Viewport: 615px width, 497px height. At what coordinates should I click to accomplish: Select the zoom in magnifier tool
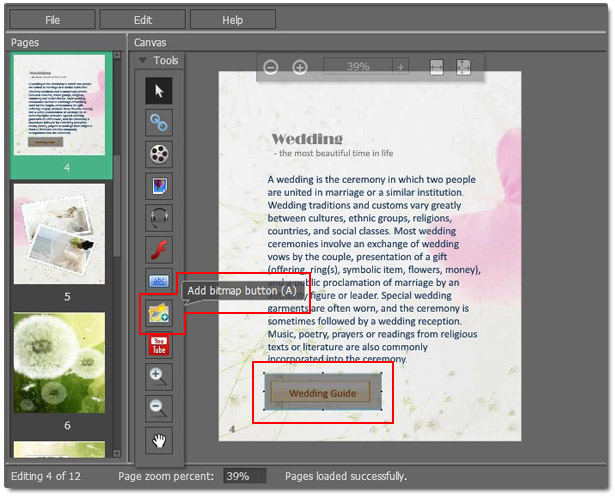point(159,377)
